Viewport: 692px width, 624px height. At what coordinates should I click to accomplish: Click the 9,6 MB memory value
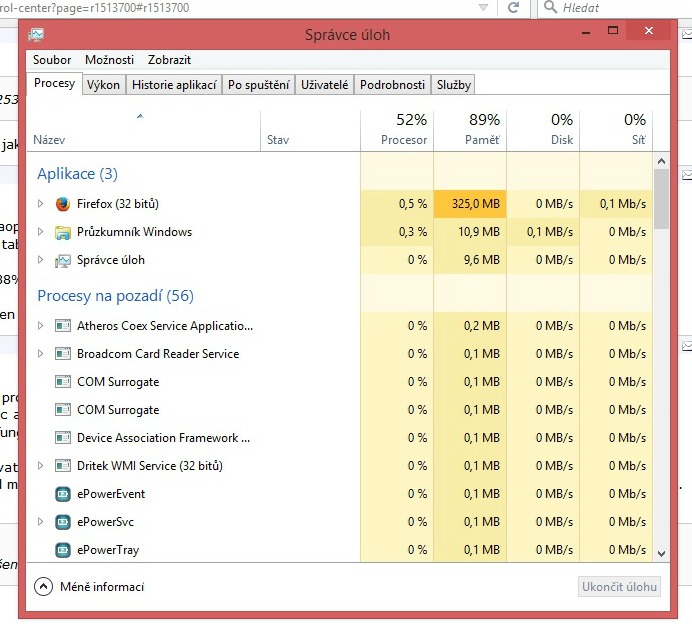[x=481, y=260]
